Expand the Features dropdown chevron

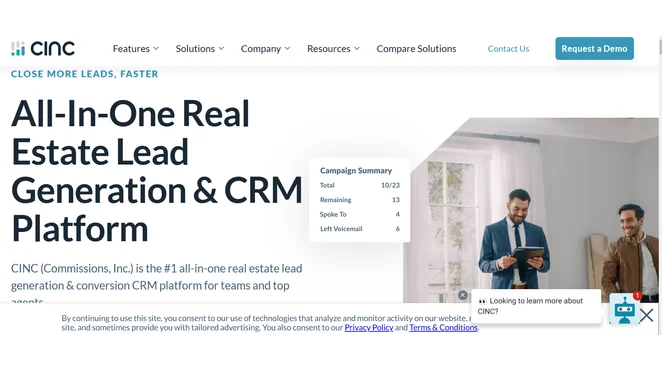tap(156, 49)
